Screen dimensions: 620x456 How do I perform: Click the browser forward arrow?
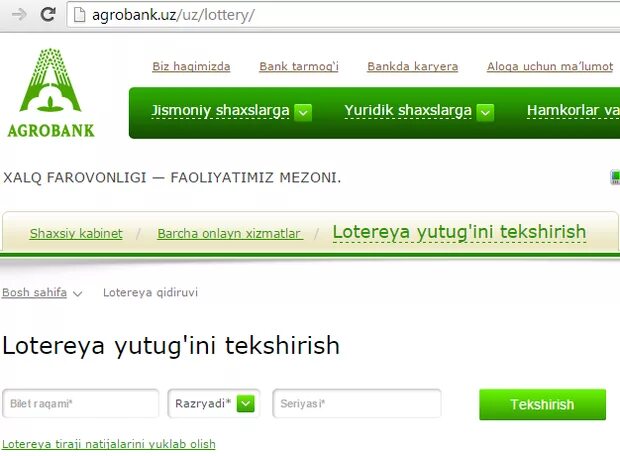19,15
